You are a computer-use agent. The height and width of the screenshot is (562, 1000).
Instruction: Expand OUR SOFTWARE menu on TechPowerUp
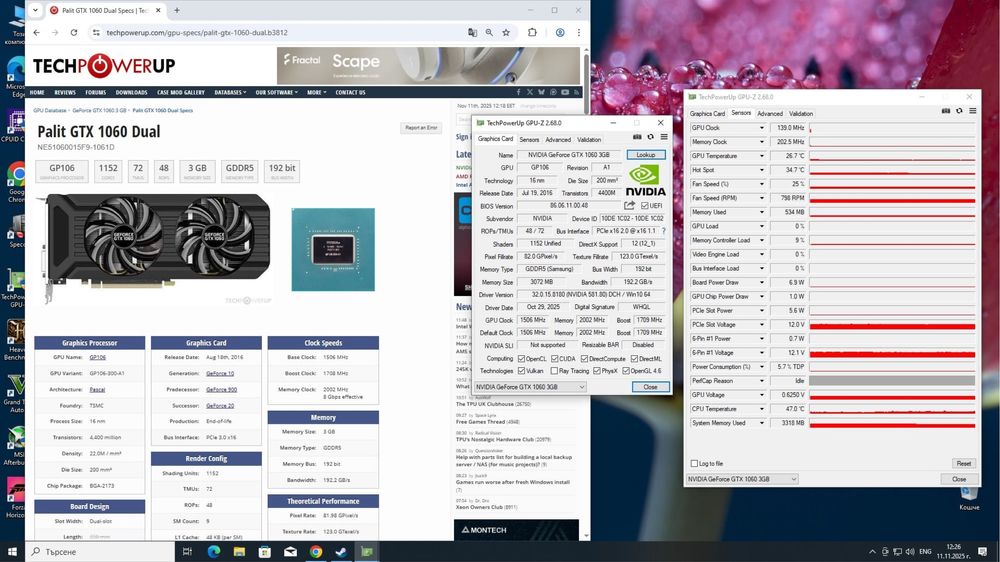tap(277, 92)
